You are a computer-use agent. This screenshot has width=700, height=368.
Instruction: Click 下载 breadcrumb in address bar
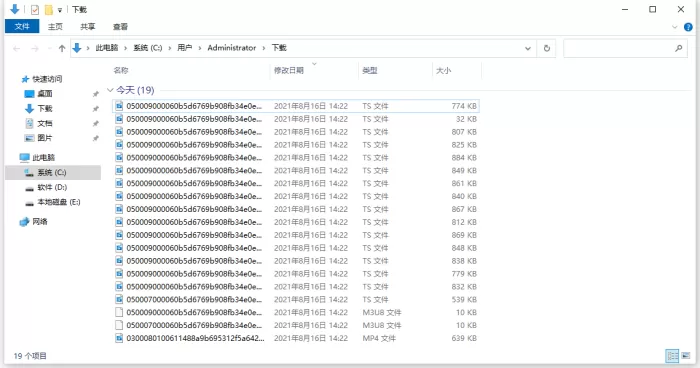click(x=279, y=48)
